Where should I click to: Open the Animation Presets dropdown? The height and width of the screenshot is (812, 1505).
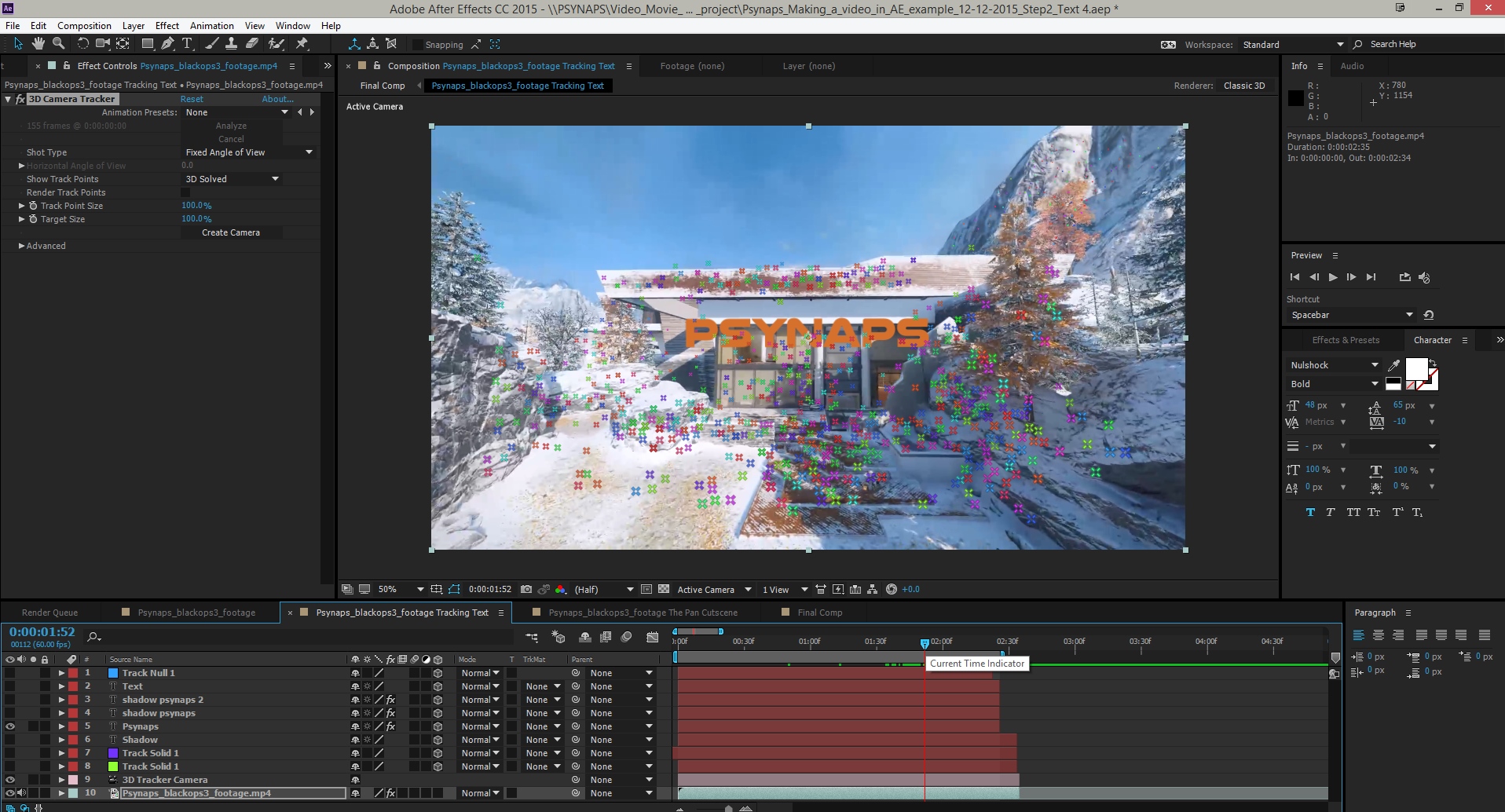[237, 112]
